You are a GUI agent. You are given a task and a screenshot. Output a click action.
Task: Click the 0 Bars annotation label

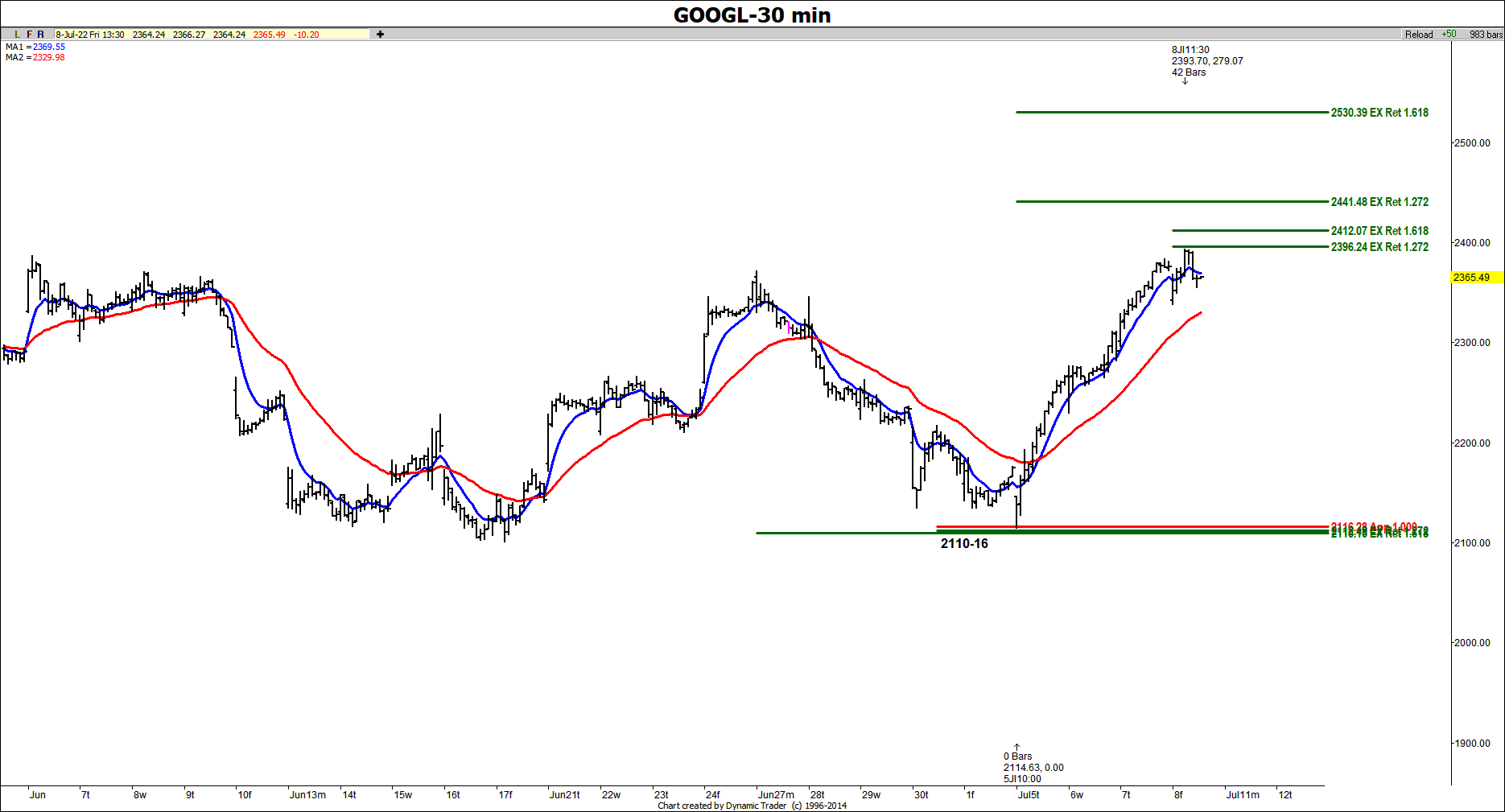[x=1017, y=756]
